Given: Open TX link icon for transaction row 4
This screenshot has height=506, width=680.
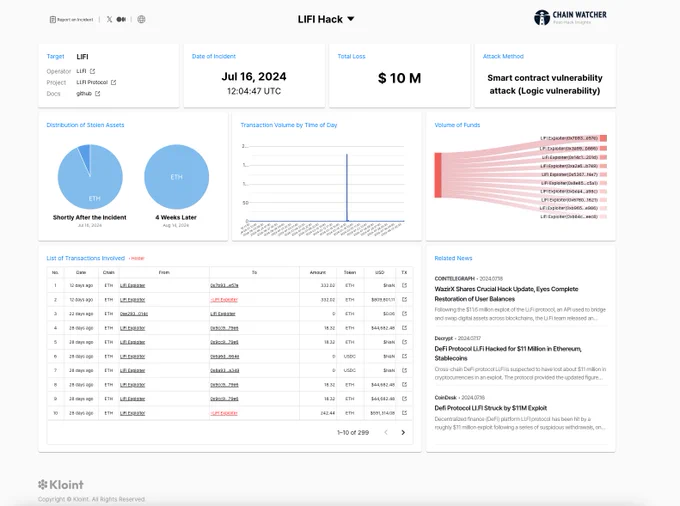Looking at the screenshot, I should point(404,328).
